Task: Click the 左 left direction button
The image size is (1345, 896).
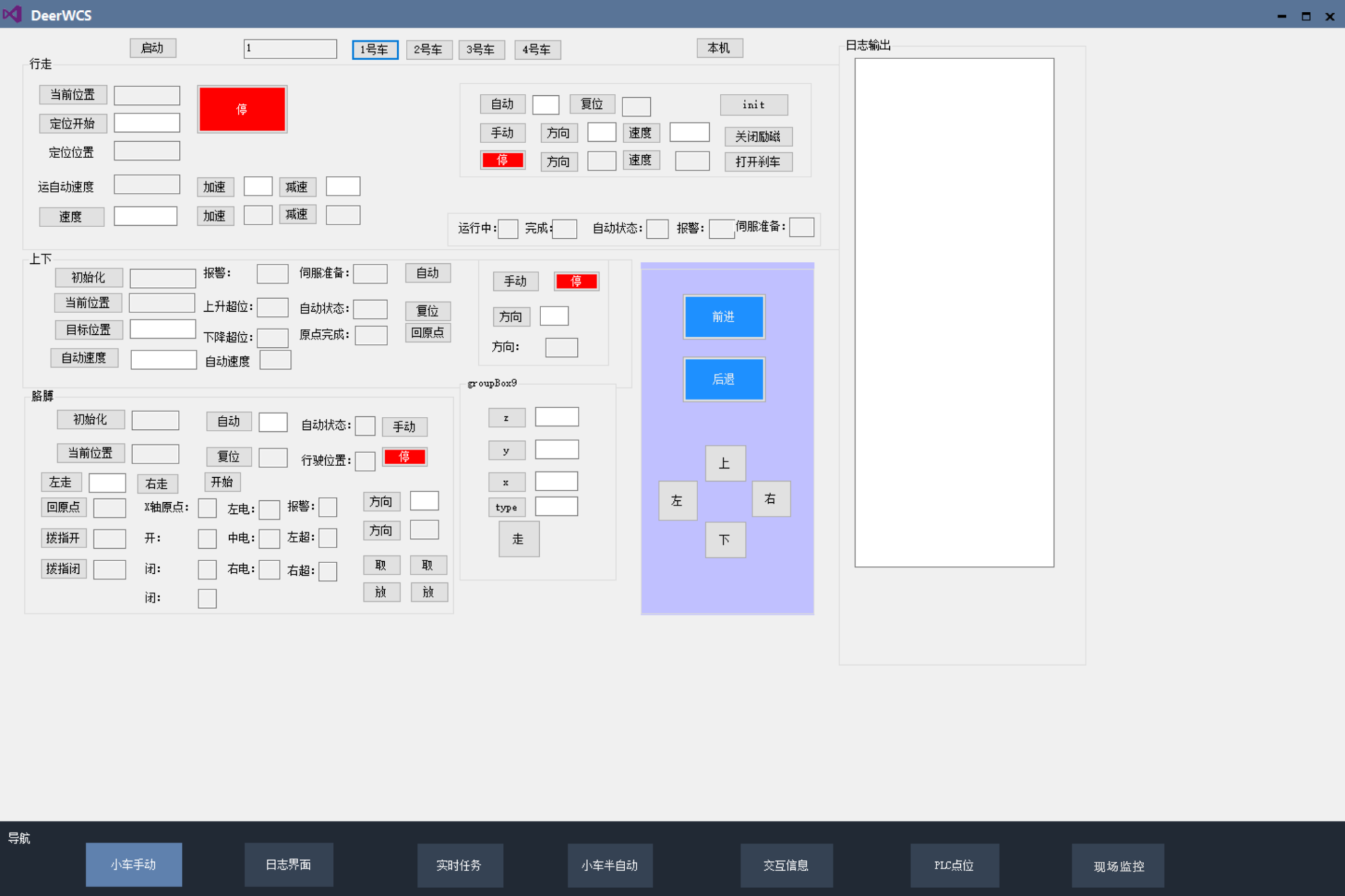Action: pyautogui.click(x=677, y=501)
